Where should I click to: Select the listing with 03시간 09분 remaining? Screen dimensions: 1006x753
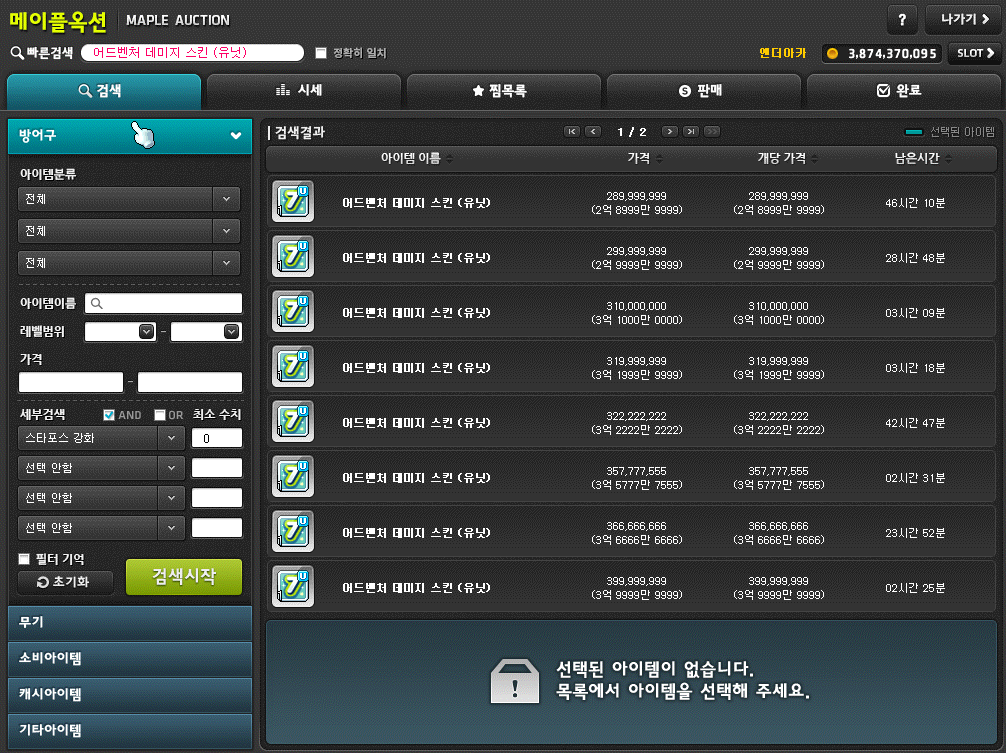pyautogui.click(x=631, y=312)
